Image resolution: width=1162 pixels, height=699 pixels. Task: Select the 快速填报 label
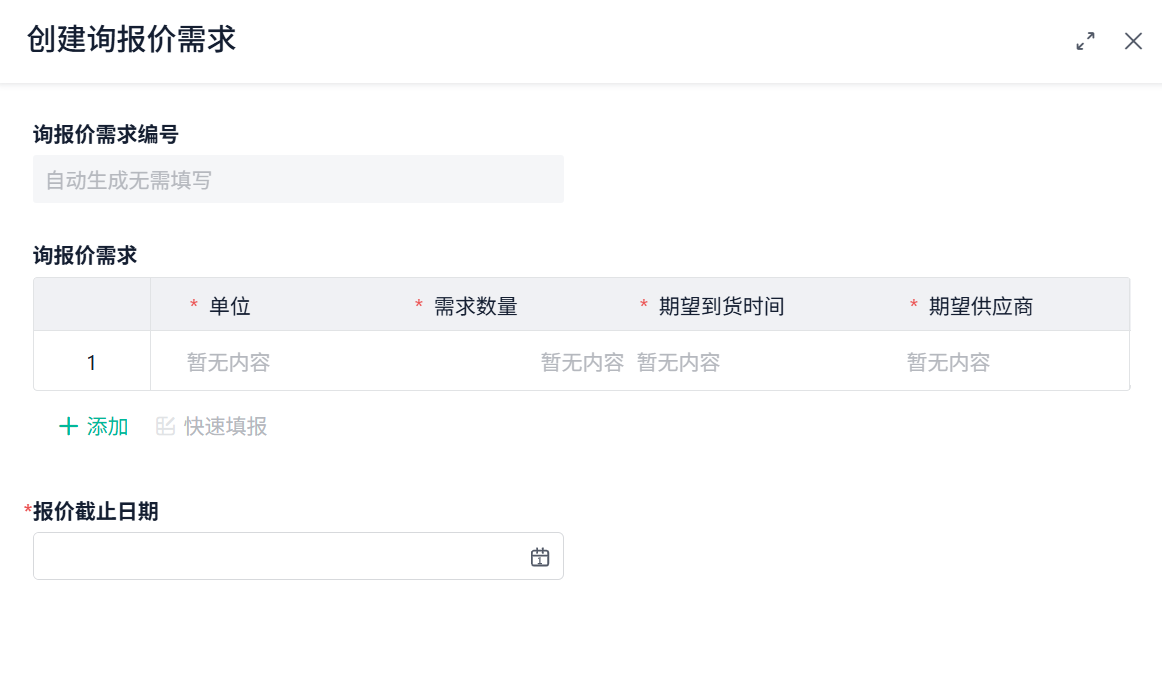pyautogui.click(x=226, y=427)
